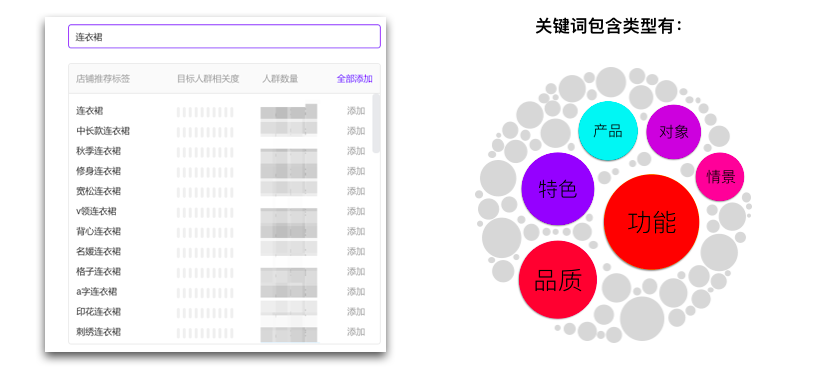Viewport: 818px width, 368px height.
Task: Add the 连衣裙 tag
Action: [x=356, y=111]
